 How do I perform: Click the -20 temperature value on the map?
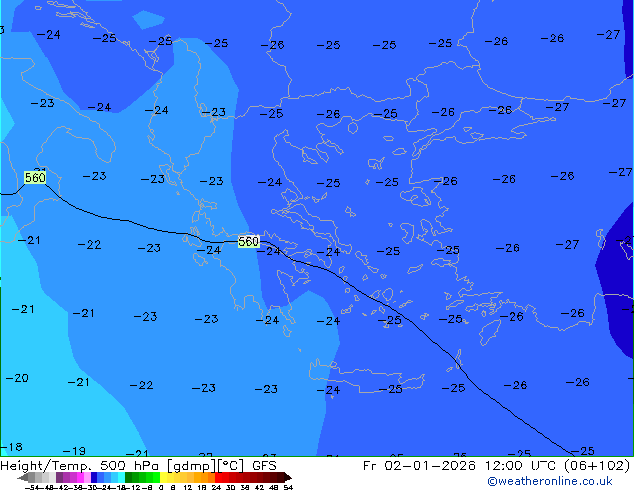coord(17,378)
